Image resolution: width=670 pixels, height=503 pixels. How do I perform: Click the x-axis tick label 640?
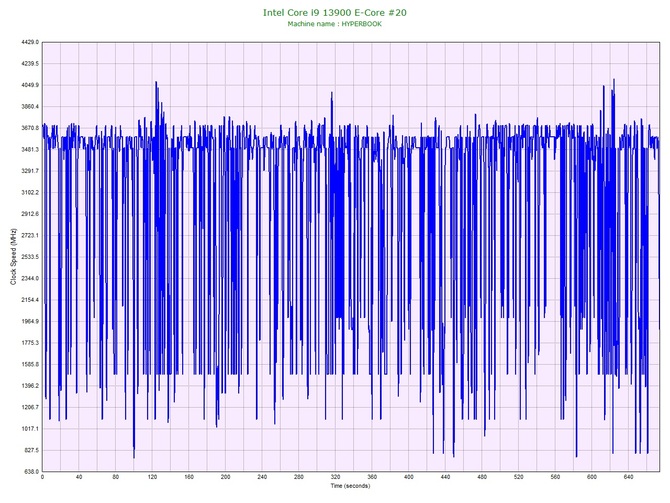click(629, 477)
